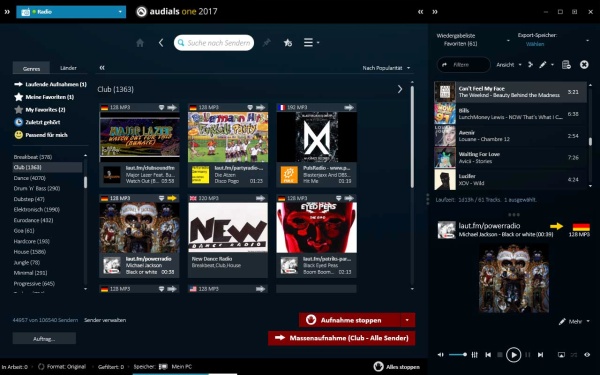This screenshot has width=600, height=375.
Task: Click the scissors cut icon in playlist toolbar
Action: [x=530, y=65]
